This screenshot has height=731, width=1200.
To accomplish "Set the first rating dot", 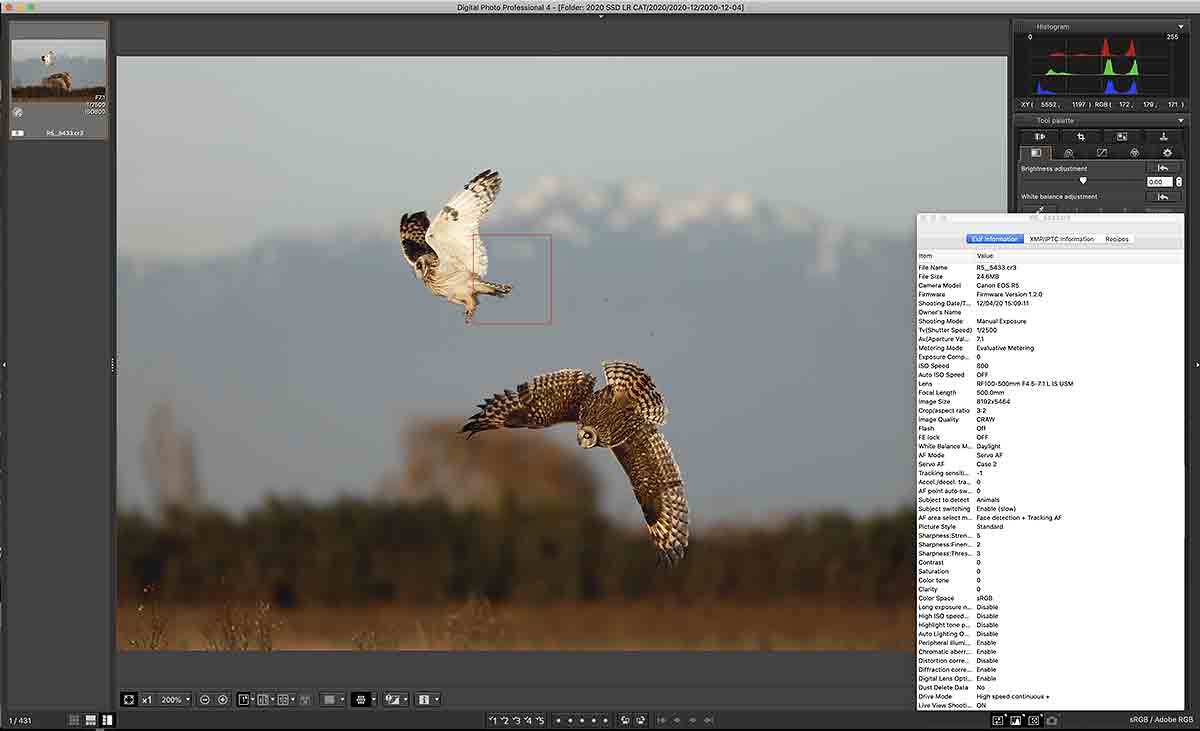I will click(x=558, y=720).
